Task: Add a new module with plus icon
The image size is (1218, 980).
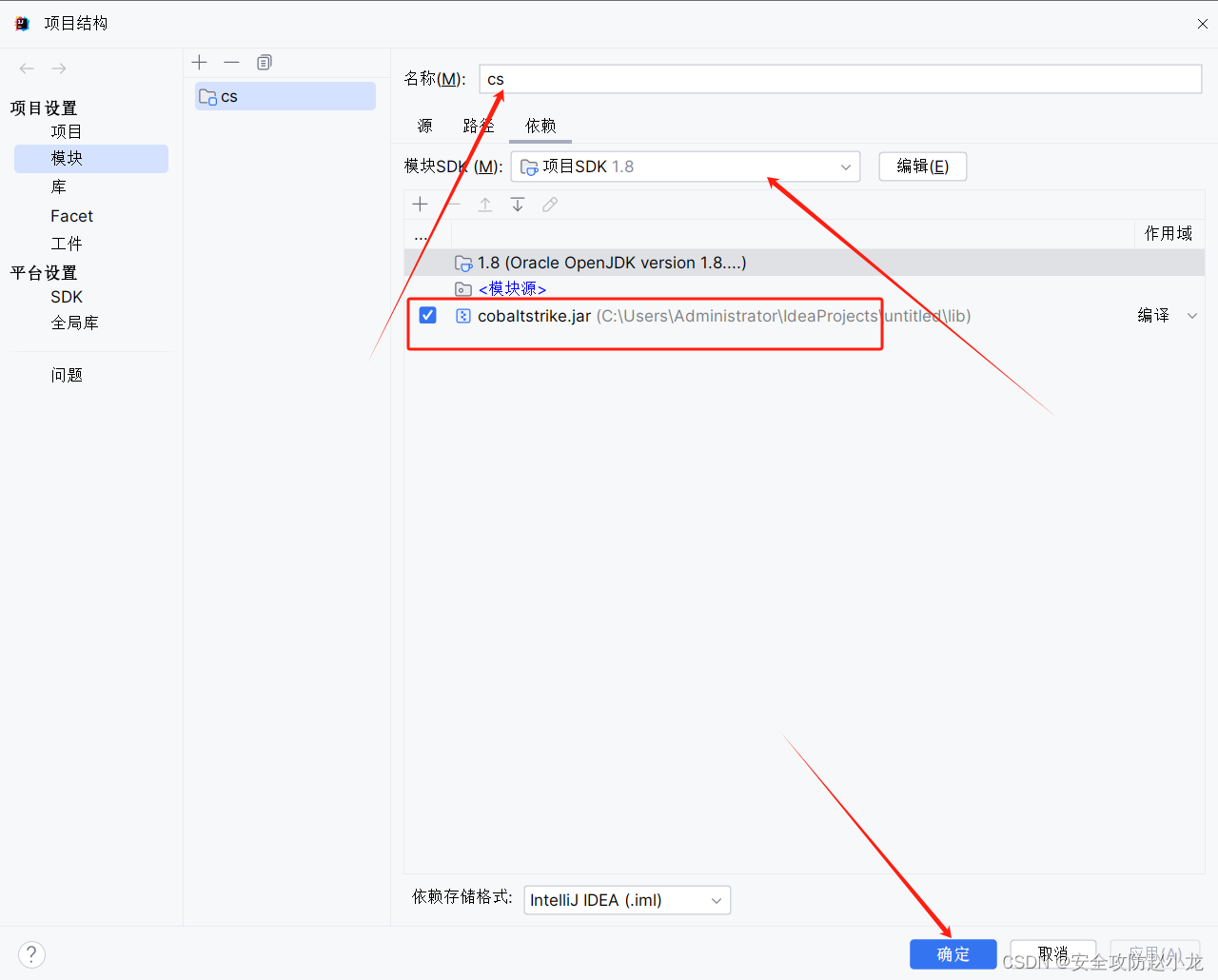Action: (x=199, y=63)
